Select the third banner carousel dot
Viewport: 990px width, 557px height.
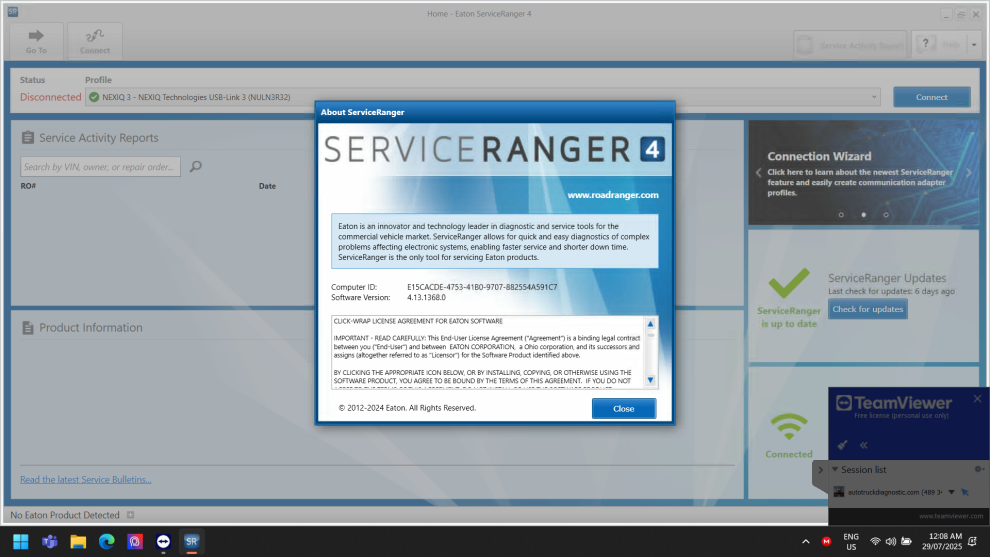pos(886,215)
